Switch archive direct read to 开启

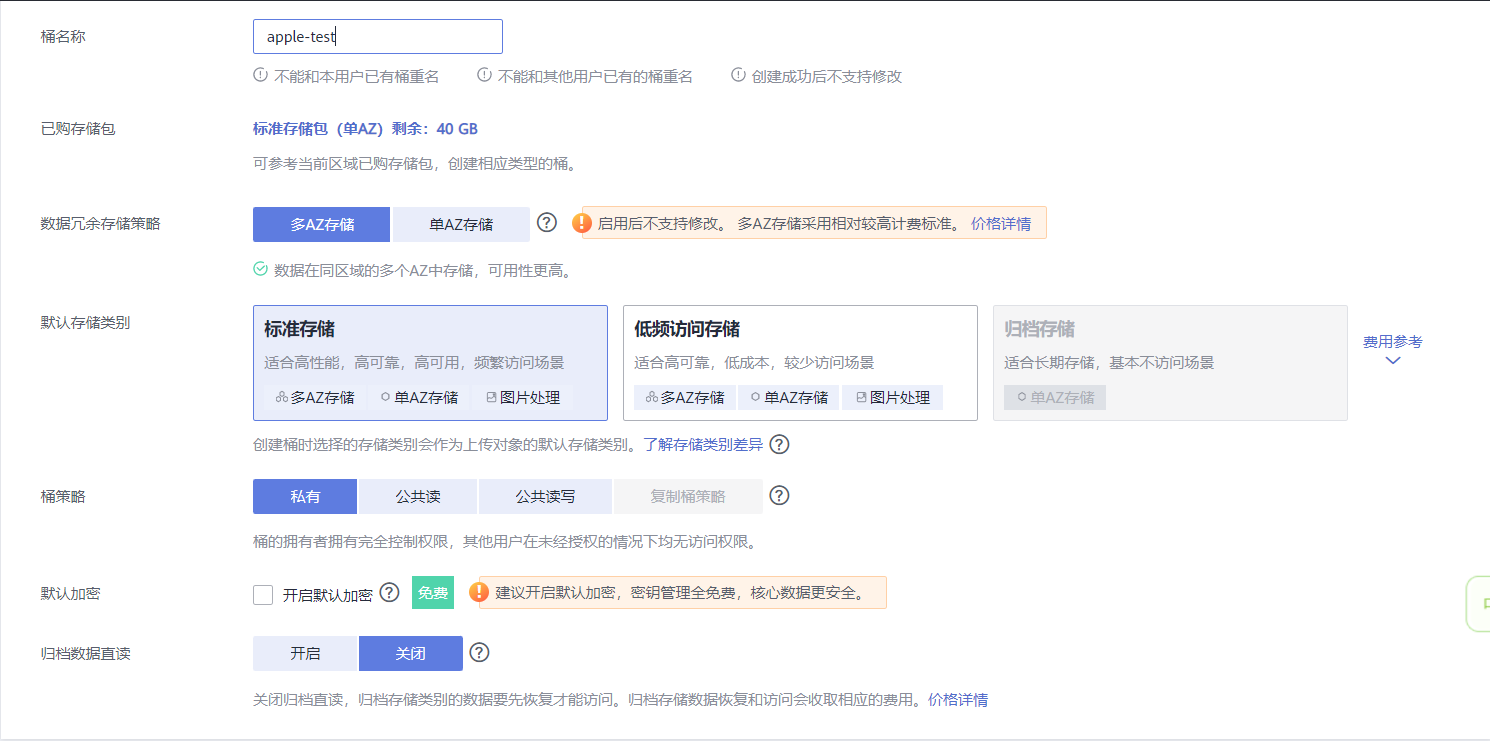tap(304, 653)
